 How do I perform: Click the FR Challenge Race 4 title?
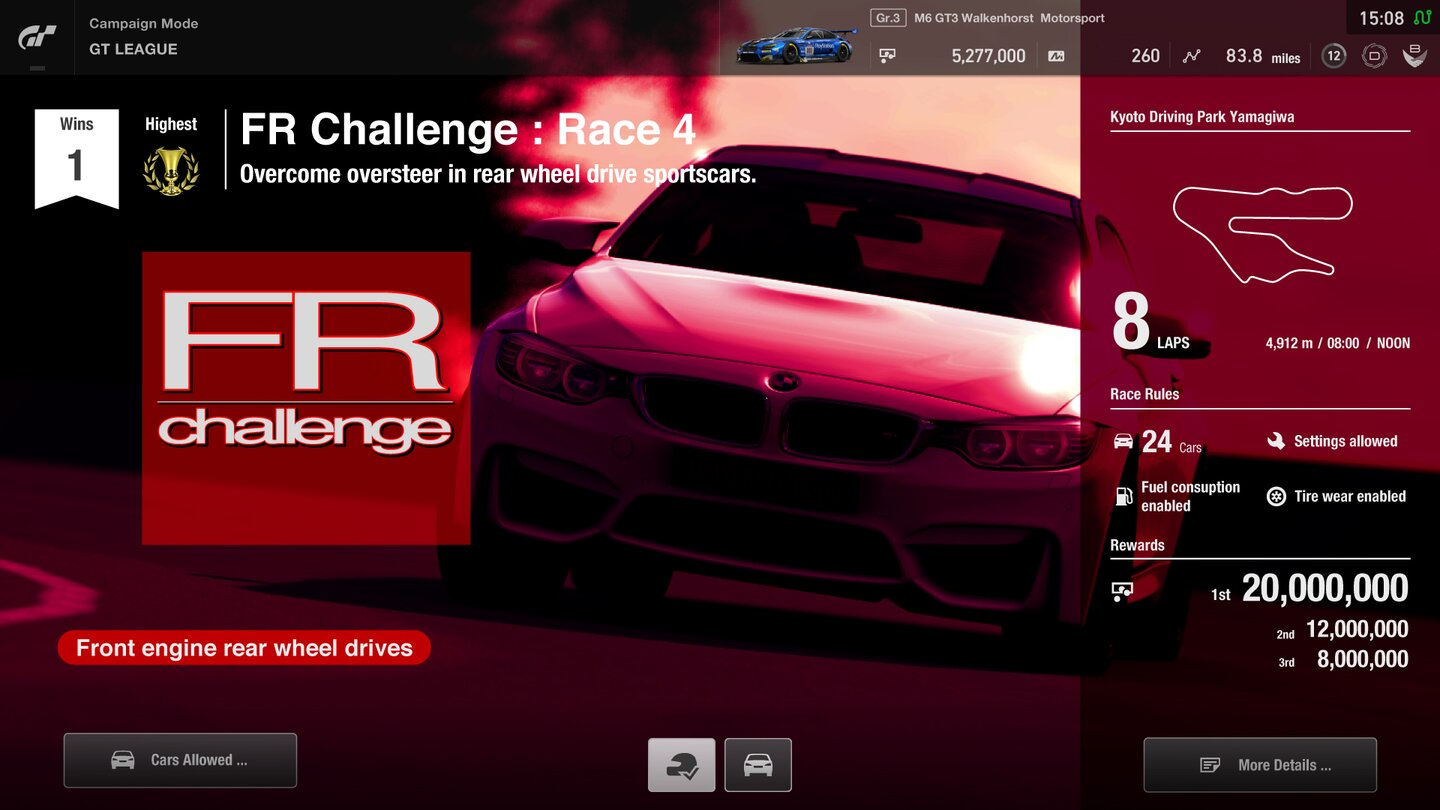[466, 130]
